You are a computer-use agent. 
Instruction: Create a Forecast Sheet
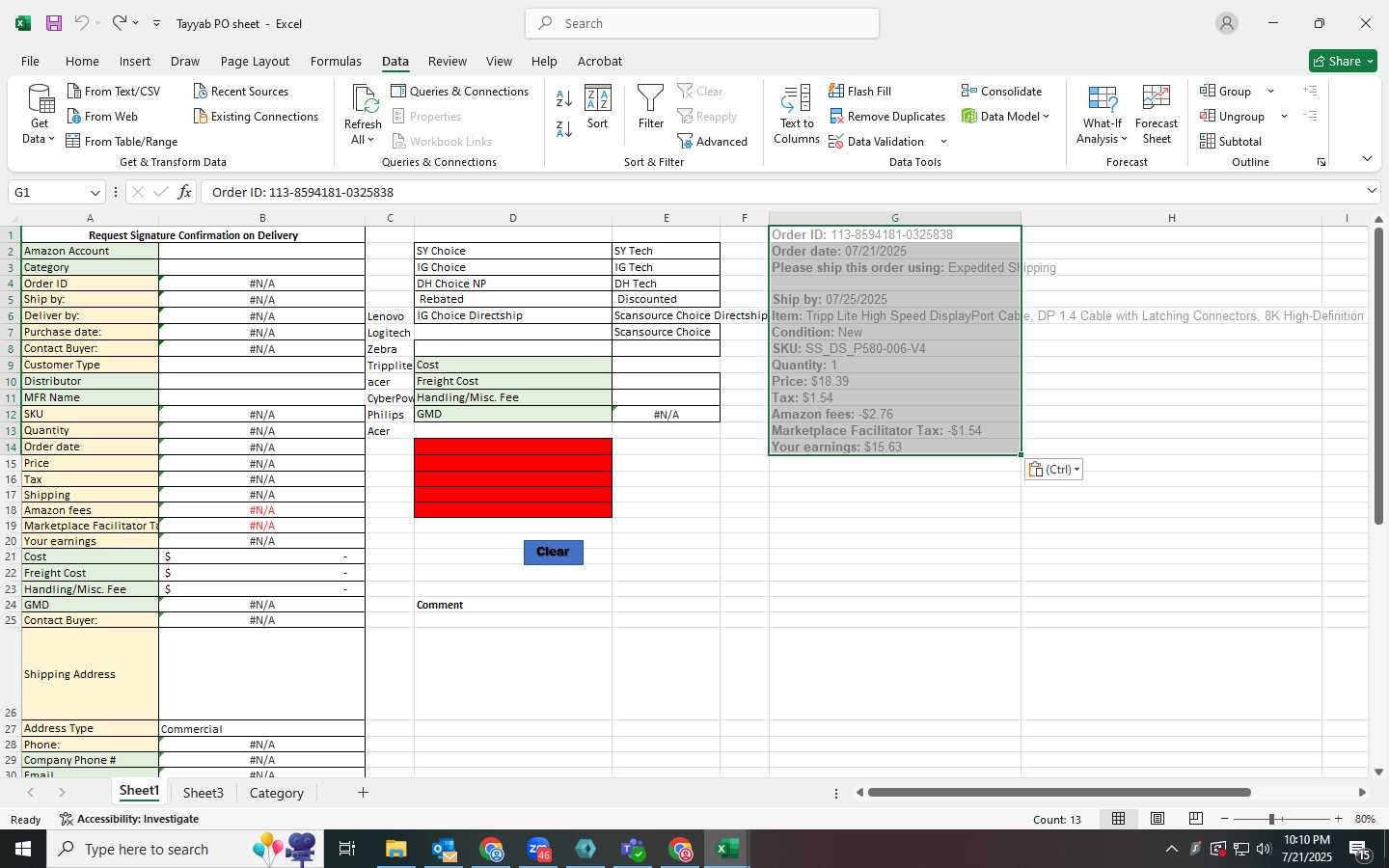point(1157,115)
